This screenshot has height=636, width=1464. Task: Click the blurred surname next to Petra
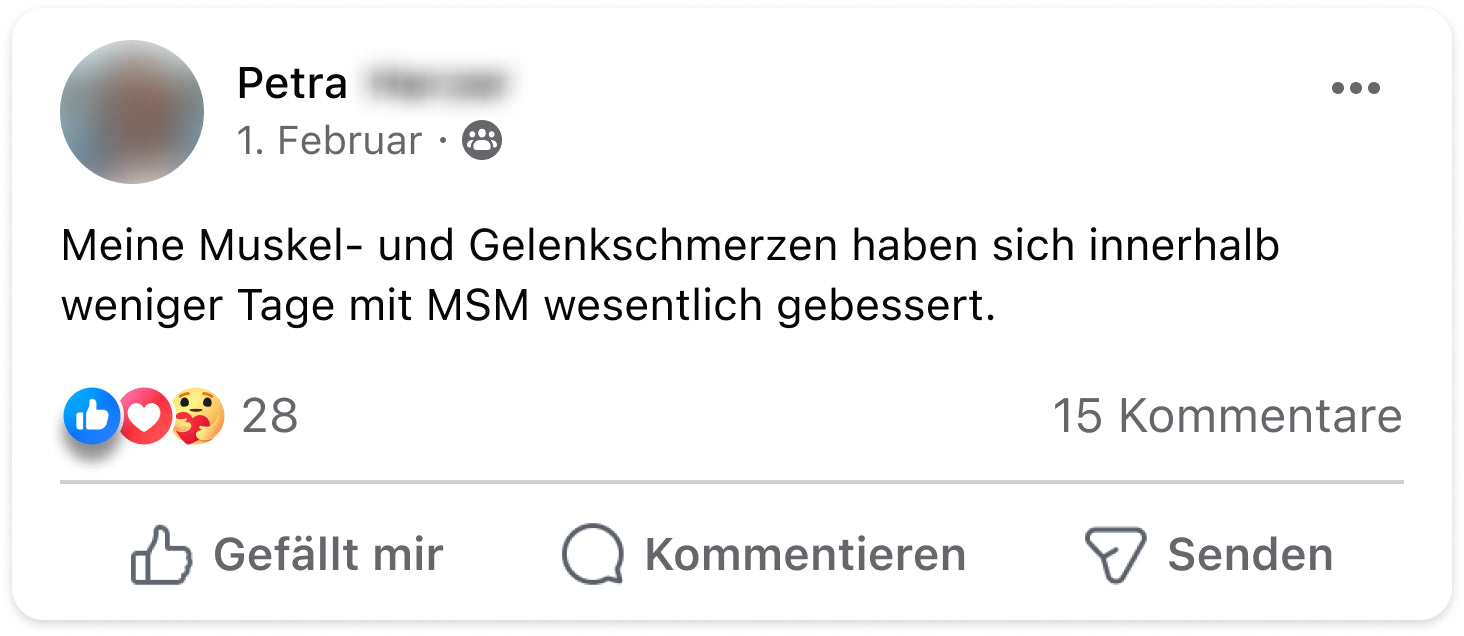[437, 84]
